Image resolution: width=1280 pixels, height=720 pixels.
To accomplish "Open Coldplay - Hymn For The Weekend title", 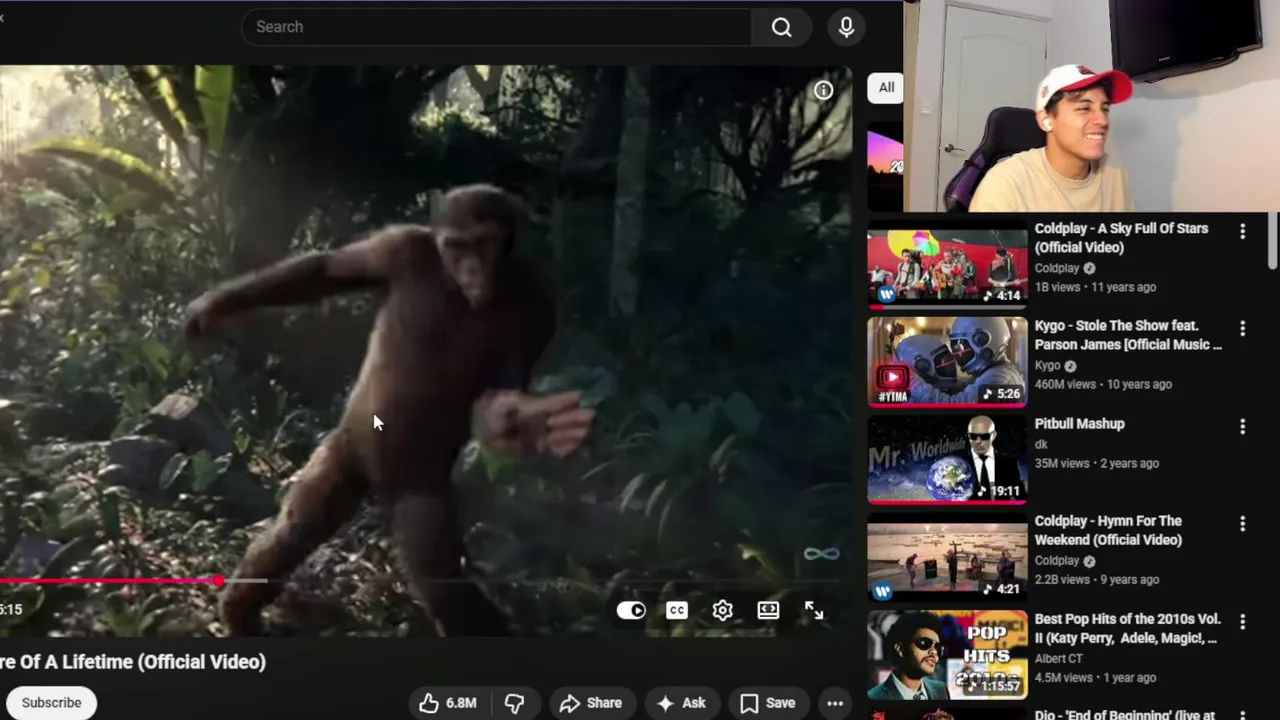I will click(x=1108, y=530).
